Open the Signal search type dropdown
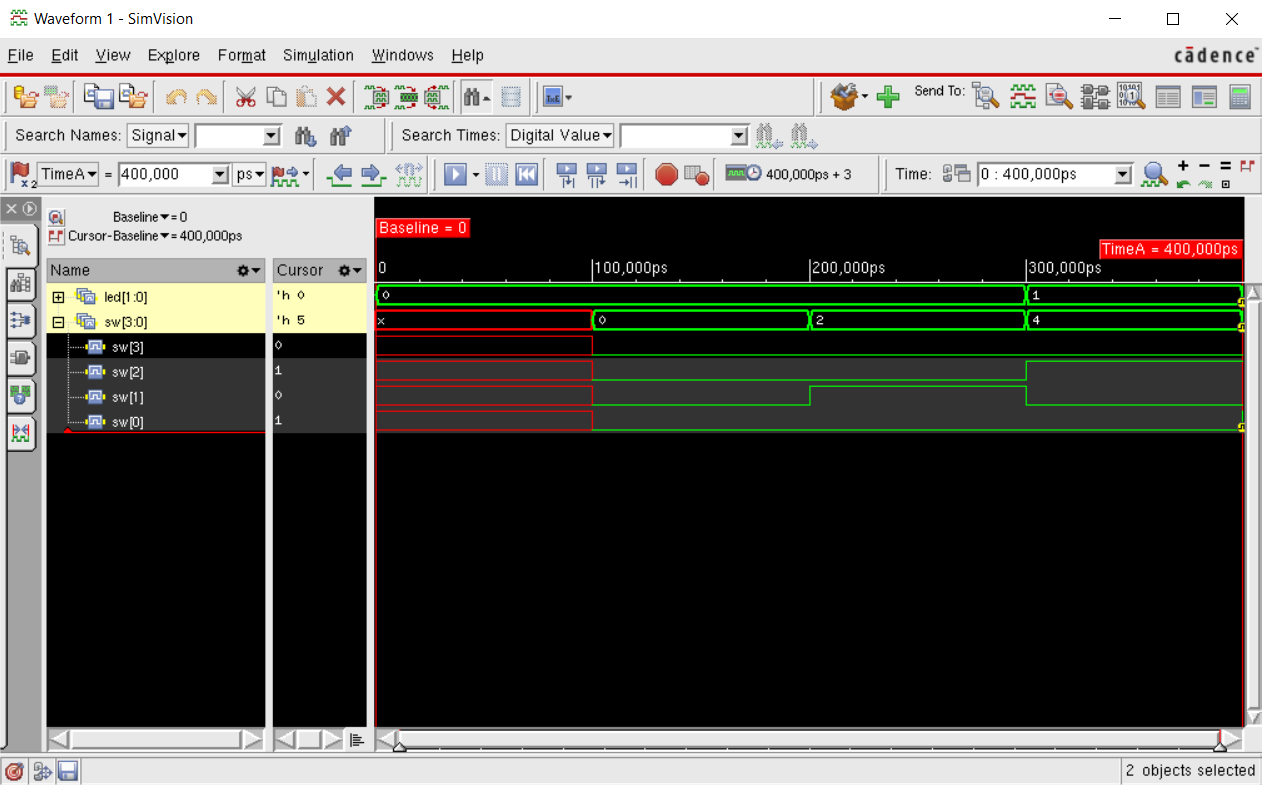Screen dimensions: 1262x785 tap(158, 135)
